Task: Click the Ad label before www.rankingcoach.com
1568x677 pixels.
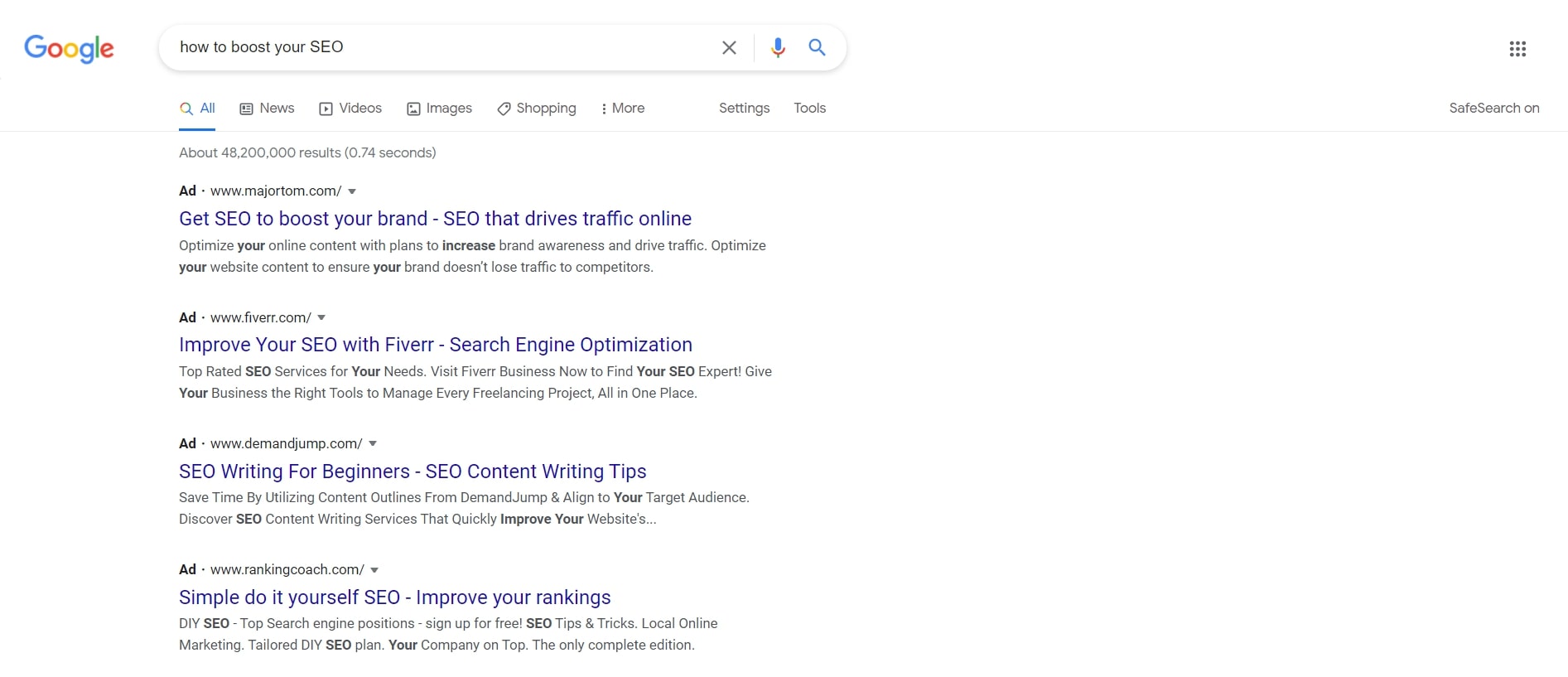Action: coord(187,570)
